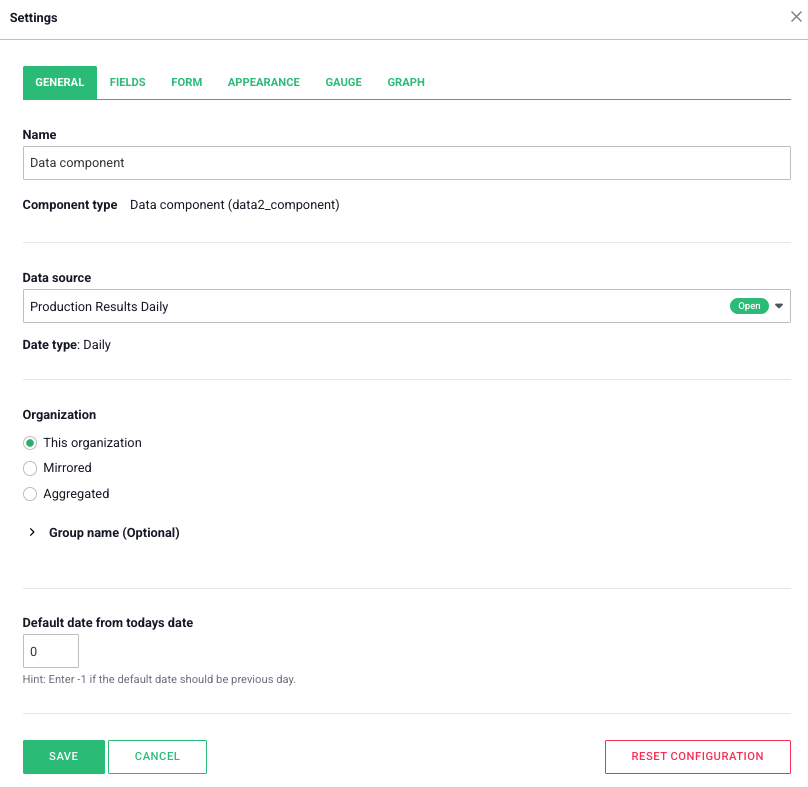Choose the Mirrored organization option
Viewport: 808px width, 787px height.
tap(30, 468)
